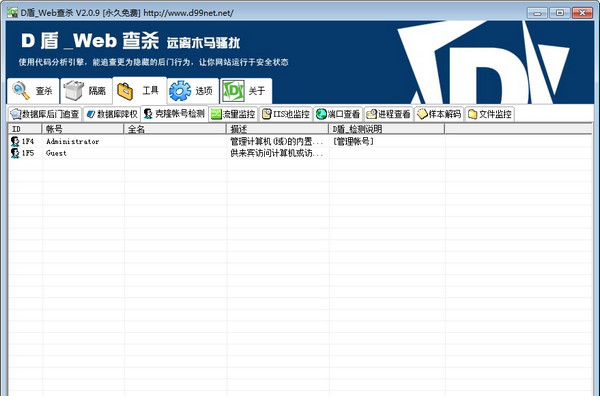Click the D盾 application icon in title bar
Image resolution: width=600 pixels, height=411 pixels.
click(13, 13)
